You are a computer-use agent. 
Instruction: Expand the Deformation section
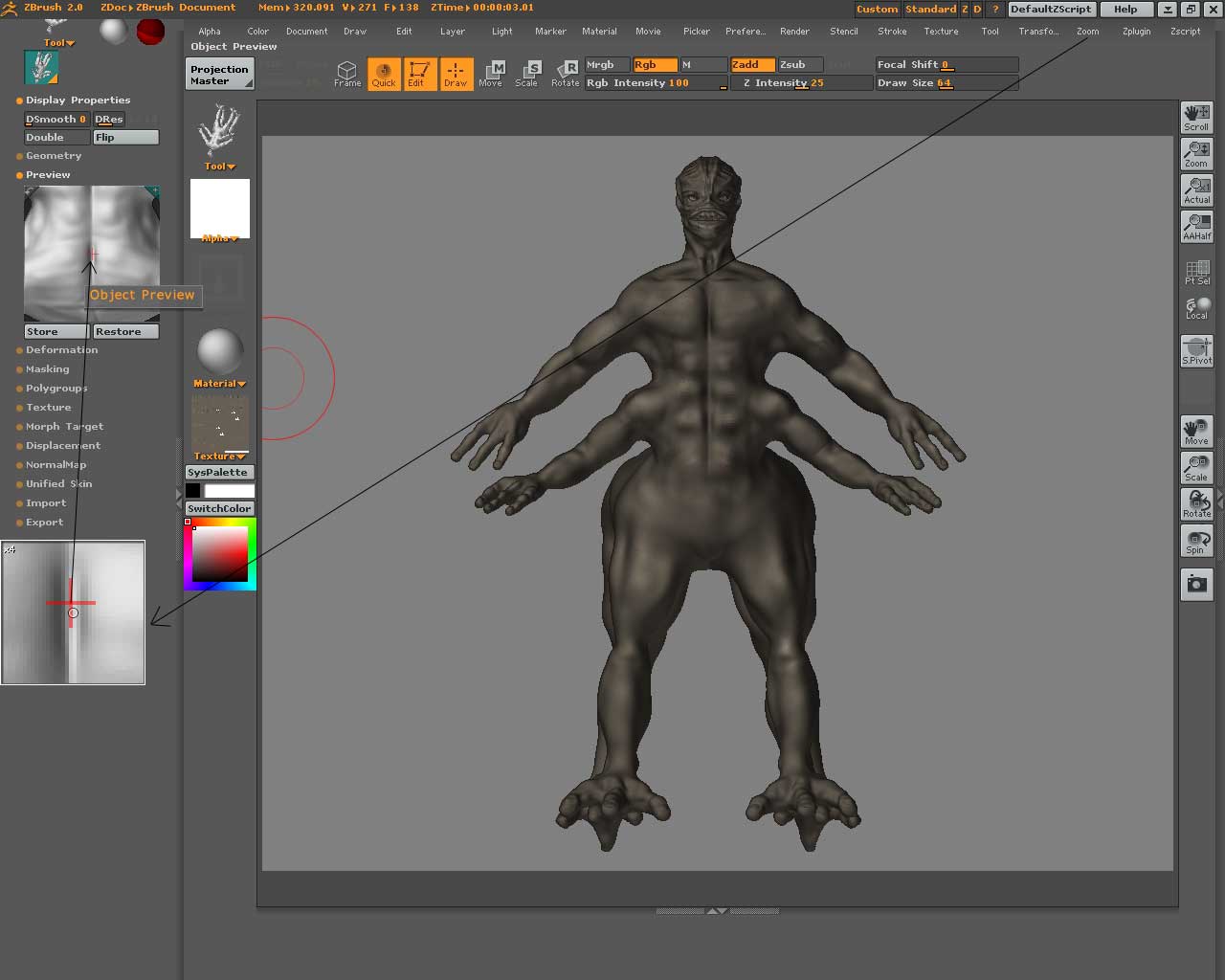61,350
